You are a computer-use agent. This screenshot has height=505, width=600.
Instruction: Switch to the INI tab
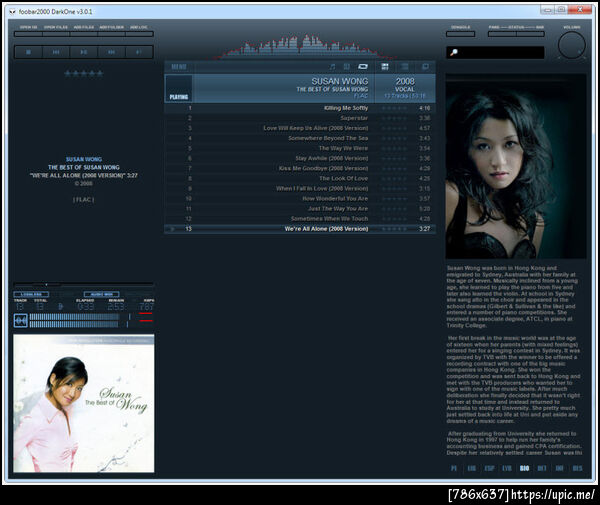click(559, 468)
